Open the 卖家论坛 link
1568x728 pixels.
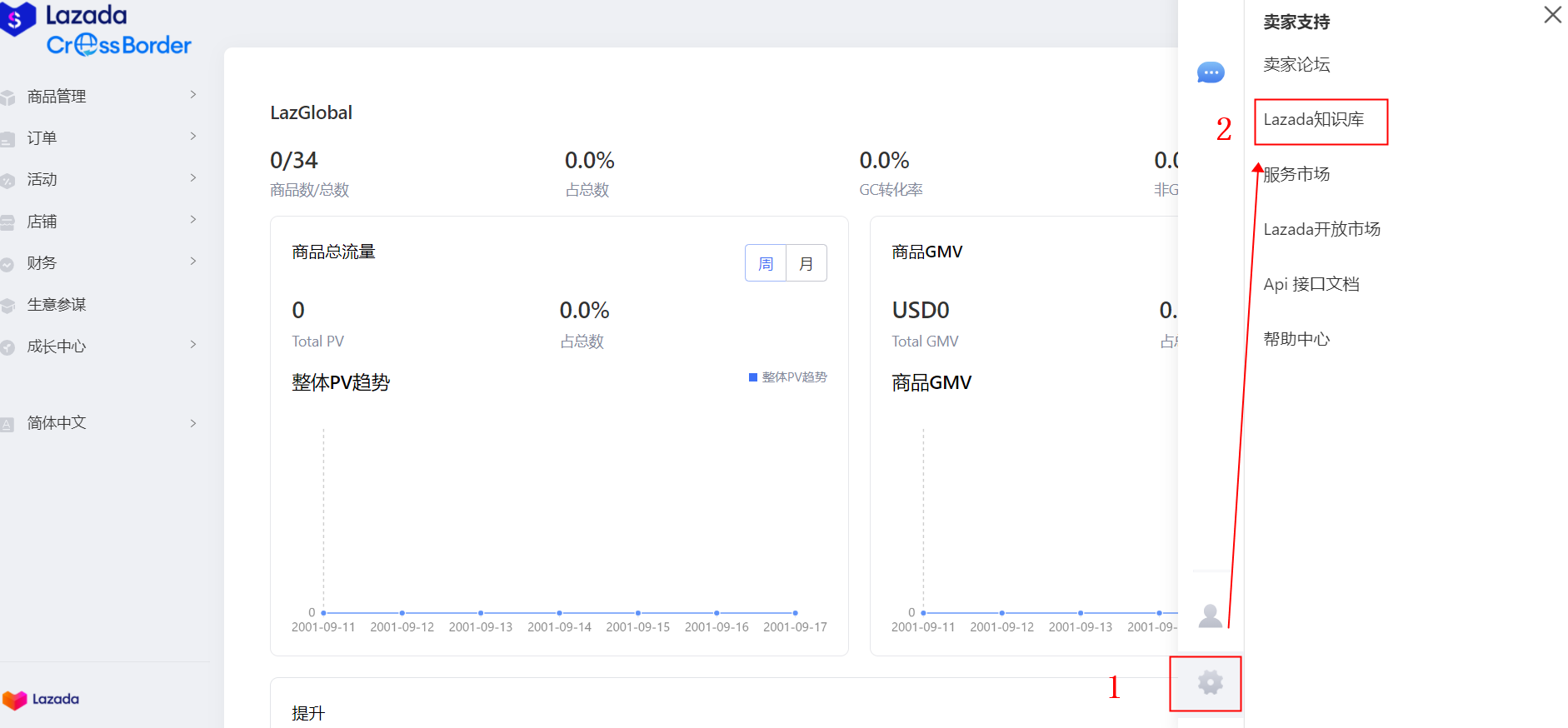point(1296,65)
